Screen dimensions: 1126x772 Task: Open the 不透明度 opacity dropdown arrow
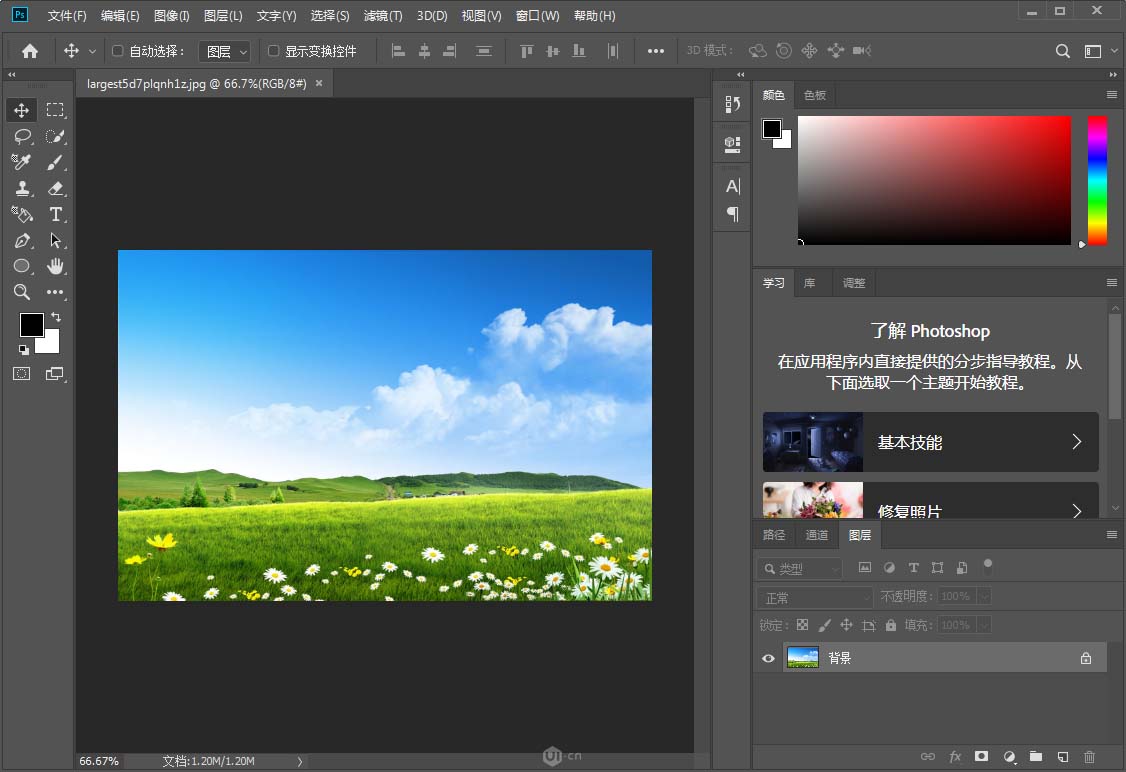tap(985, 596)
